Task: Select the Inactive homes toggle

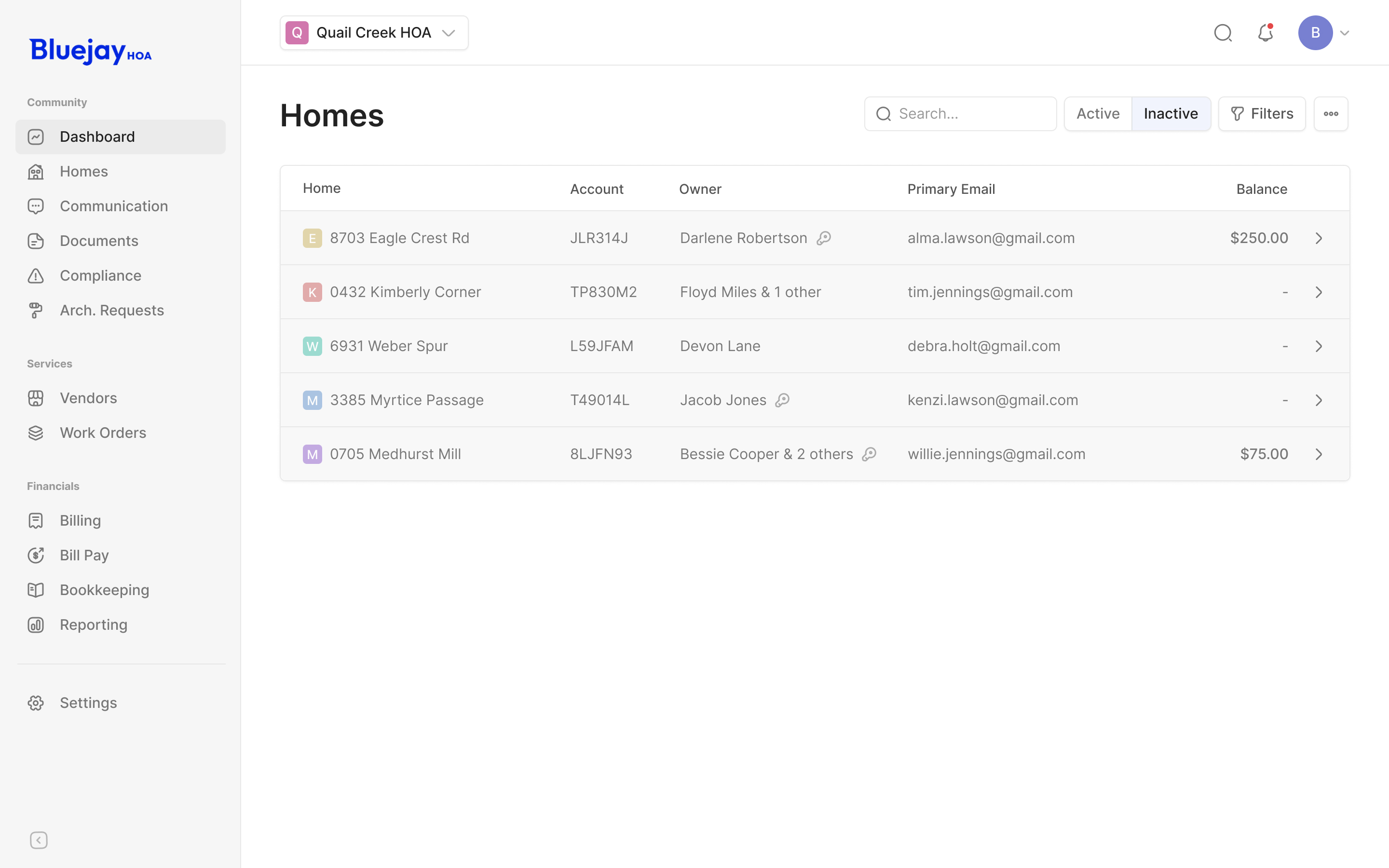Action: click(x=1171, y=114)
